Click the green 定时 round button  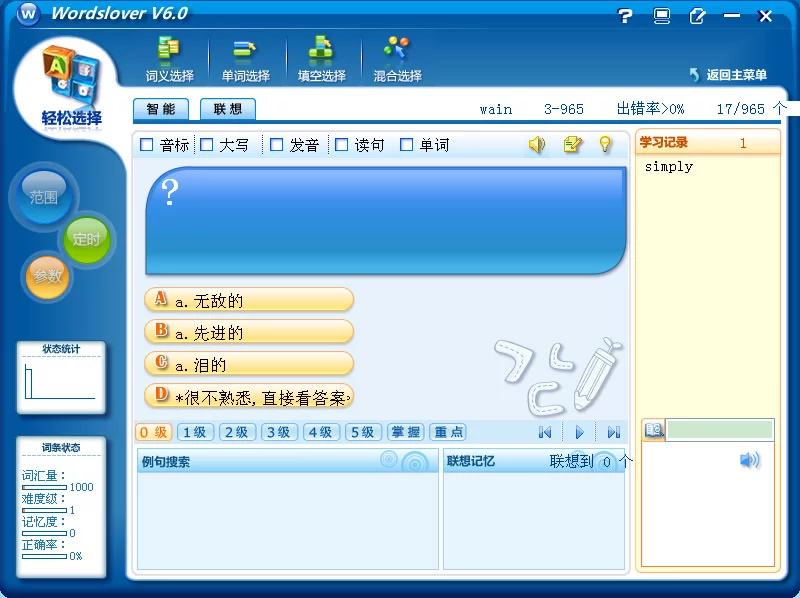87,239
